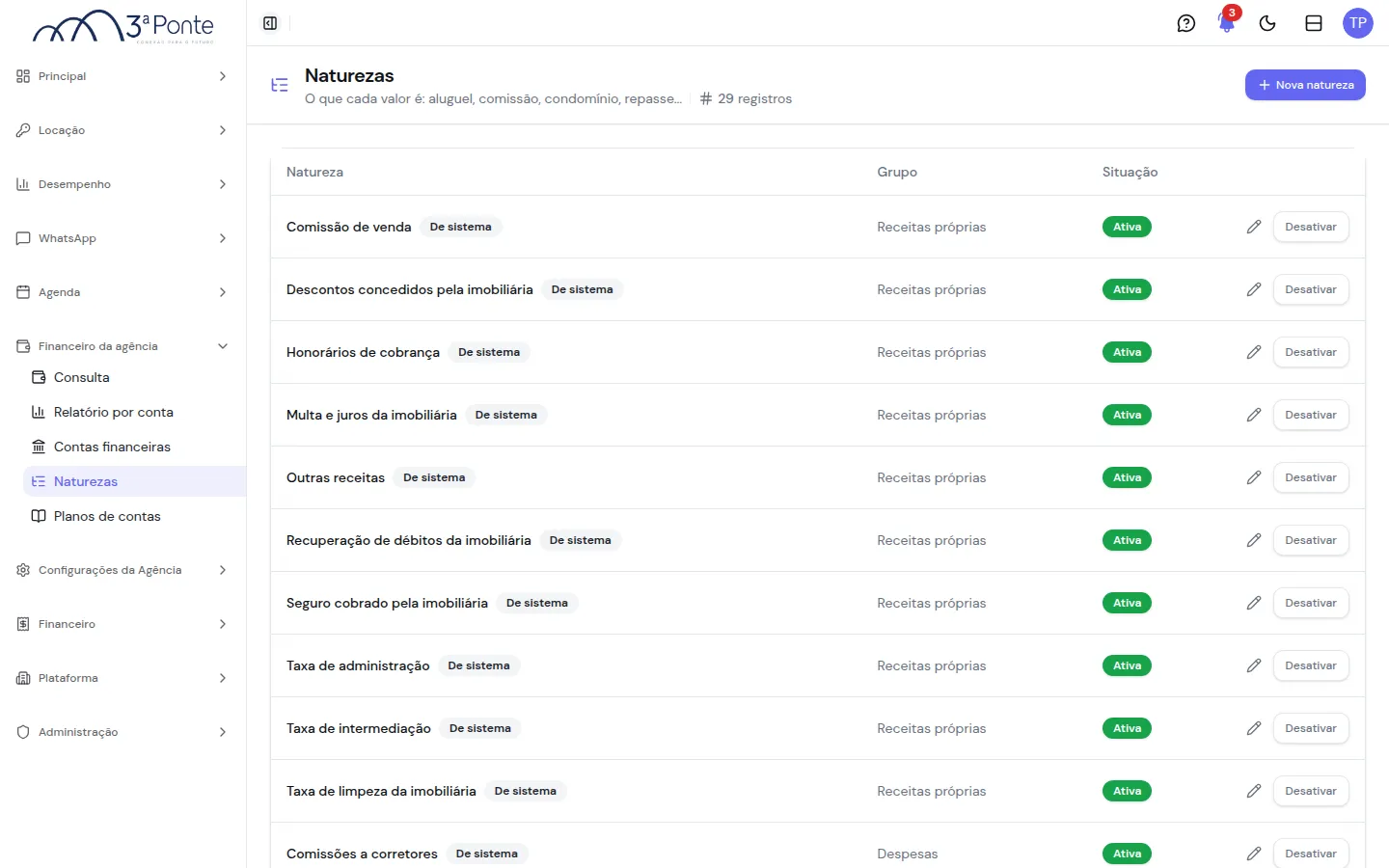Viewport: 1389px width, 868px height.
Task: Desativar Taxa de limpeza da imobiliária
Action: (1311, 791)
